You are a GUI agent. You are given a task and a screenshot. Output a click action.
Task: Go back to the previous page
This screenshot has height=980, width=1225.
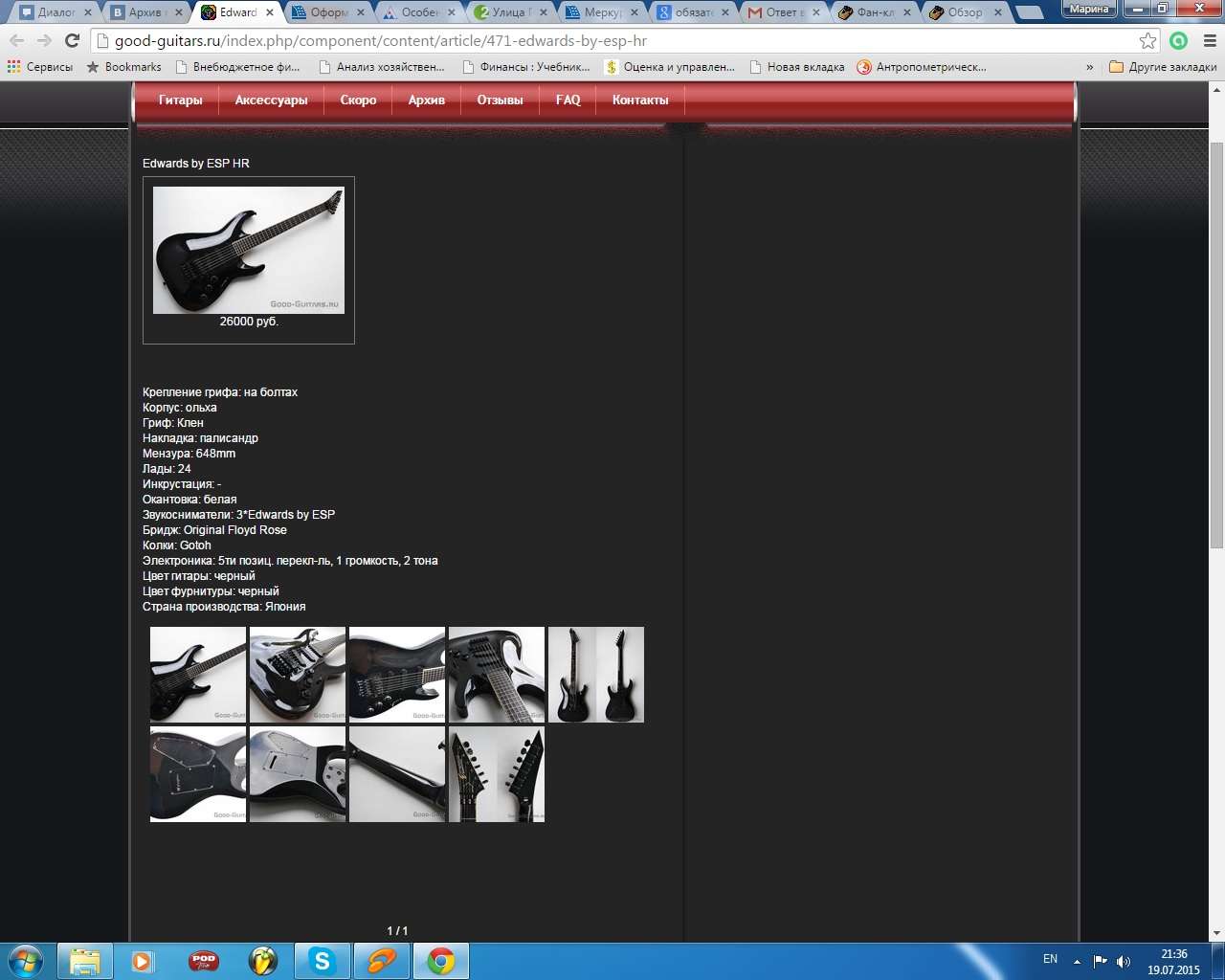click(16, 41)
